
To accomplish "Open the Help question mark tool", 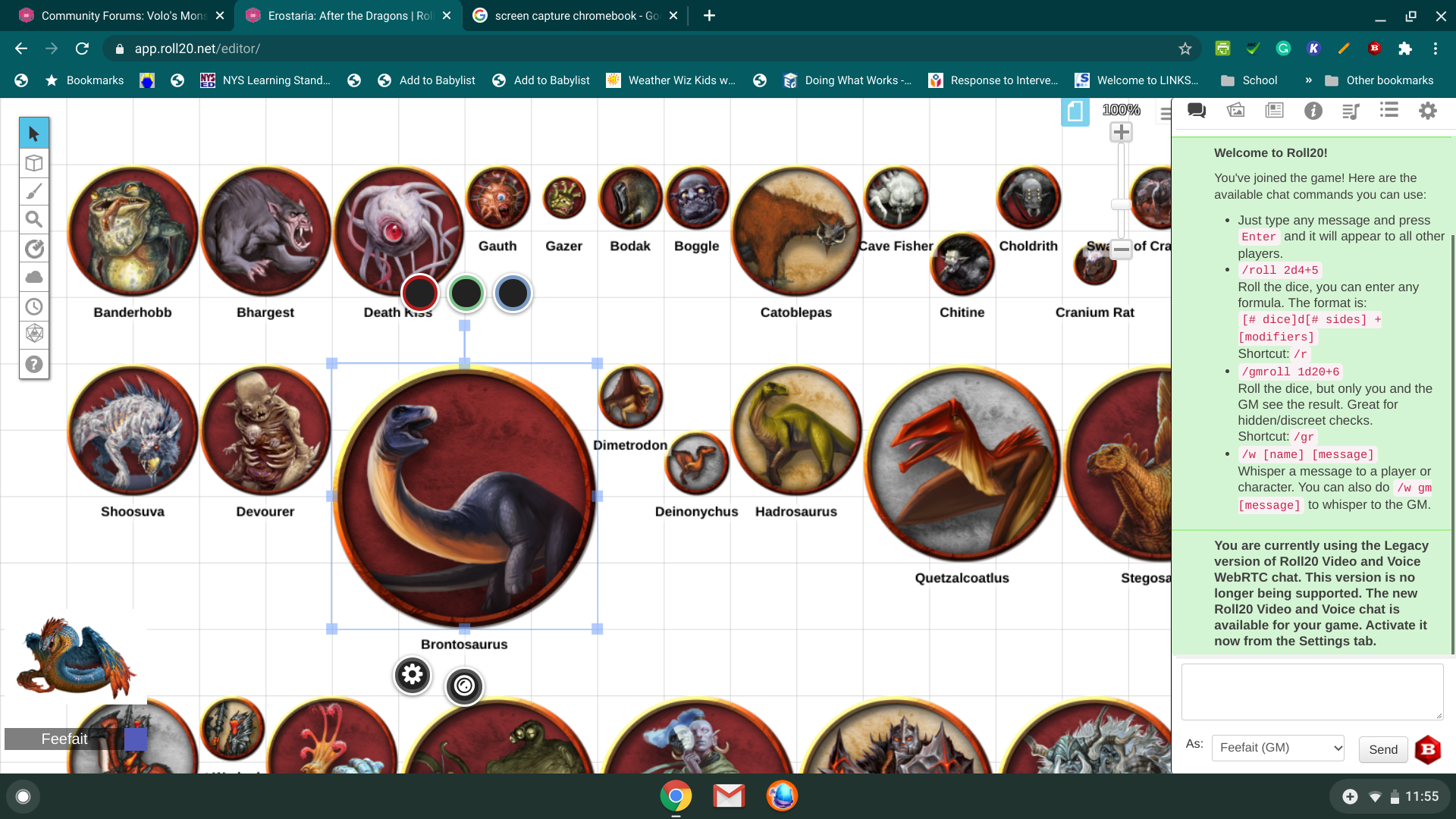I will tap(34, 364).
